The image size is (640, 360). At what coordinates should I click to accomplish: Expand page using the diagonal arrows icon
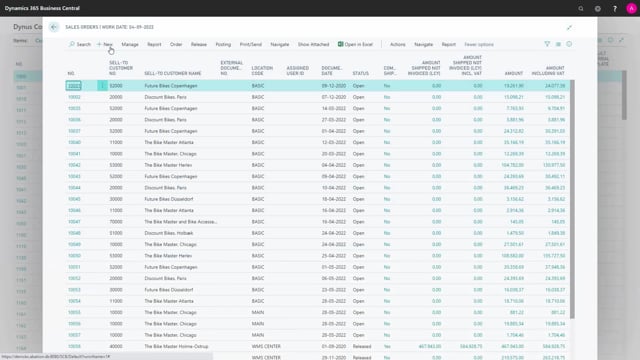pos(569,27)
